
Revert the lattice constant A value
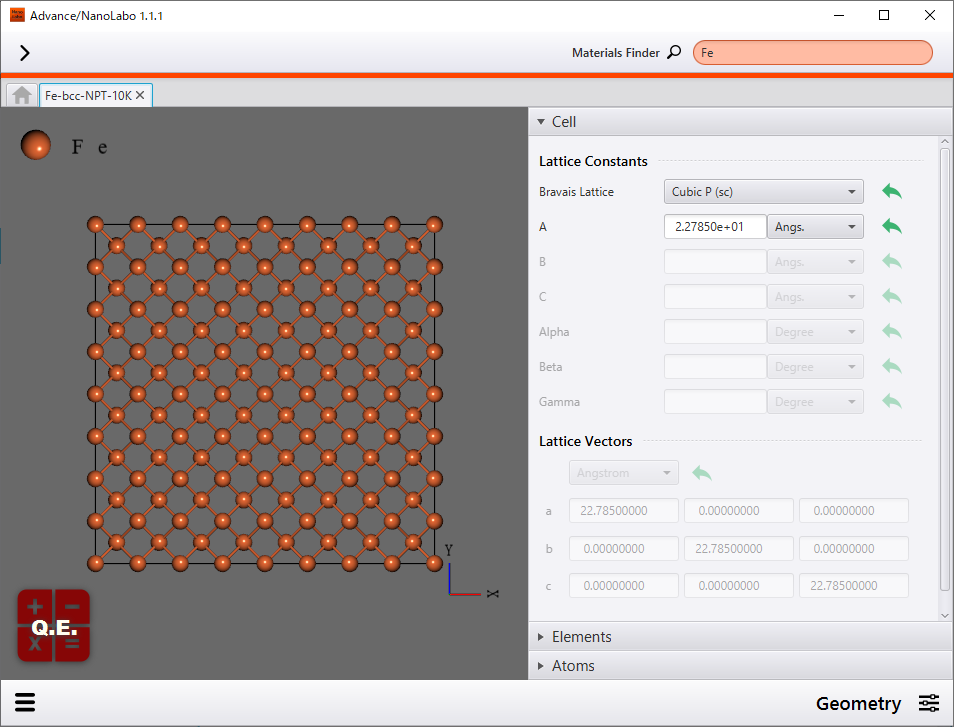pyautogui.click(x=892, y=227)
